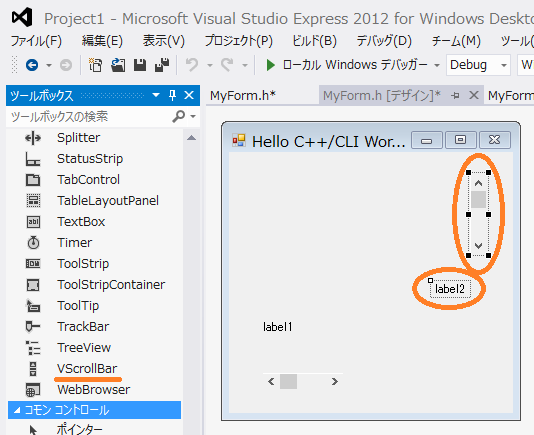
Task: Select label2 on the form
Action: 450,289
